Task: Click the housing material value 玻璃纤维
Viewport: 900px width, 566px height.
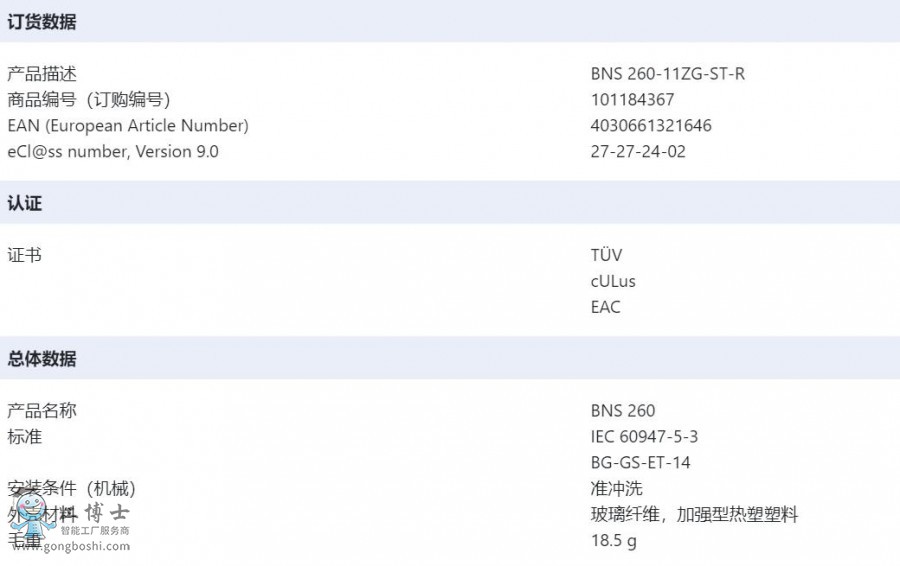Action: pyautogui.click(x=624, y=514)
